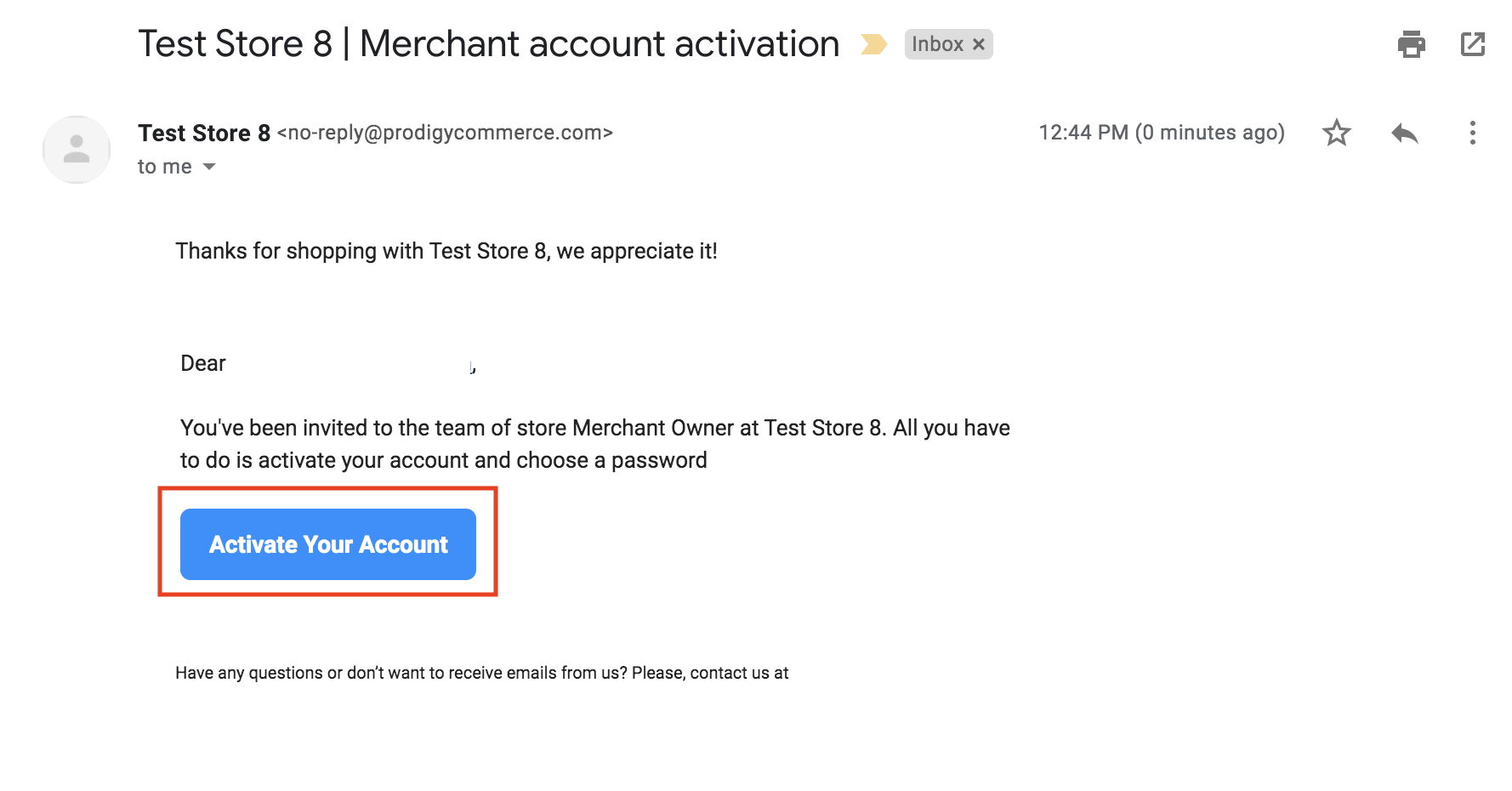Click the "to me" recipient text
Image resolution: width=1512 pixels, height=791 pixels.
(x=165, y=167)
